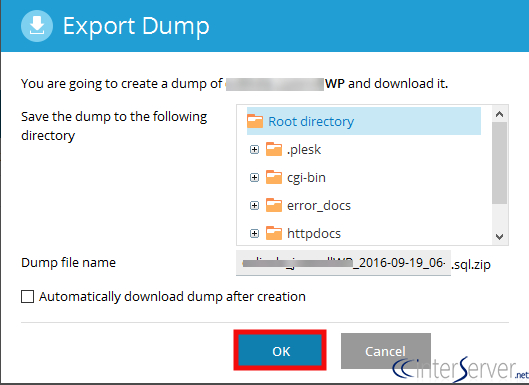
Task: Confirm export with the OK button
Action: [x=280, y=350]
